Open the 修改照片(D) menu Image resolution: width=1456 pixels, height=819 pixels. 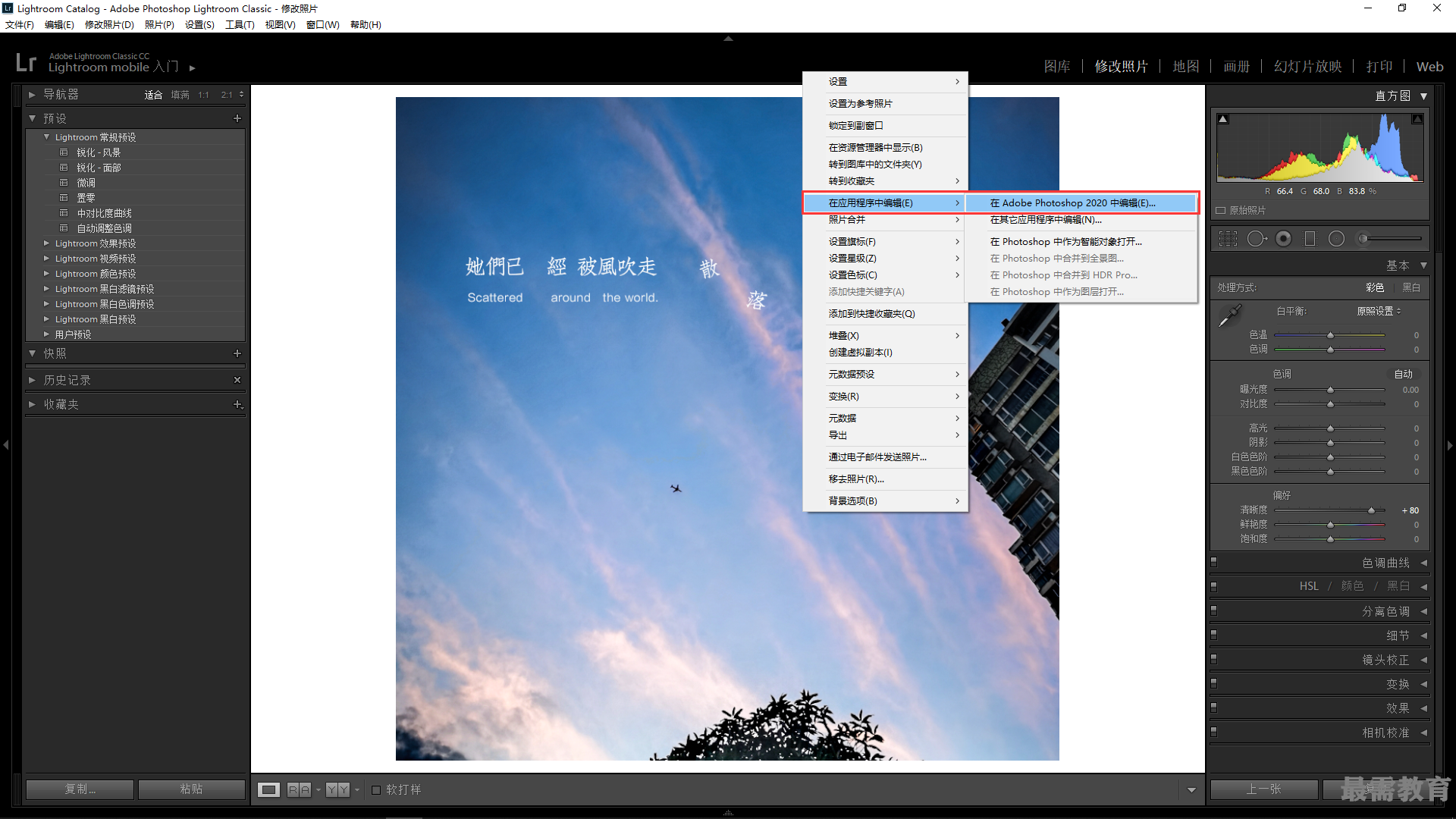point(109,24)
